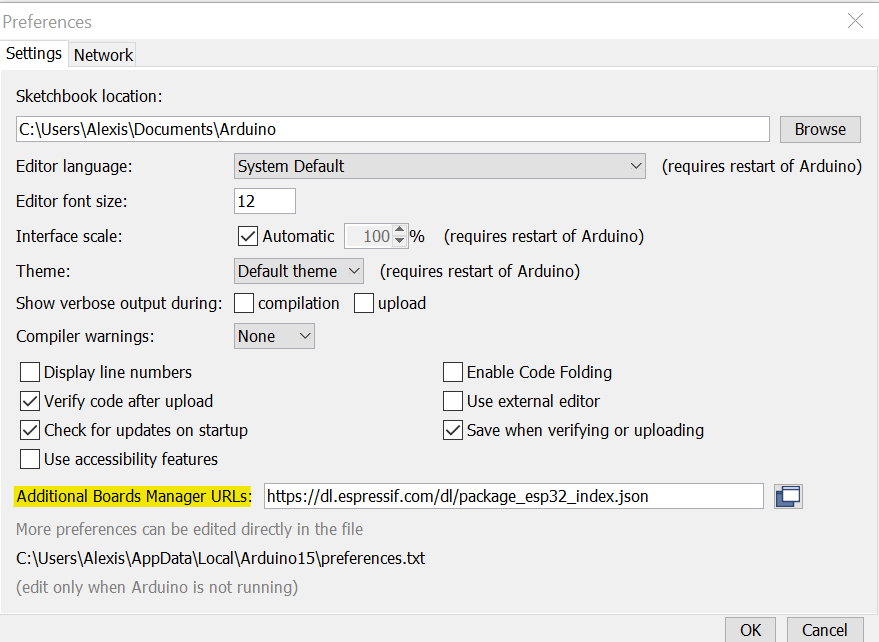Click the Browse button for sketchbook location

tap(820, 130)
